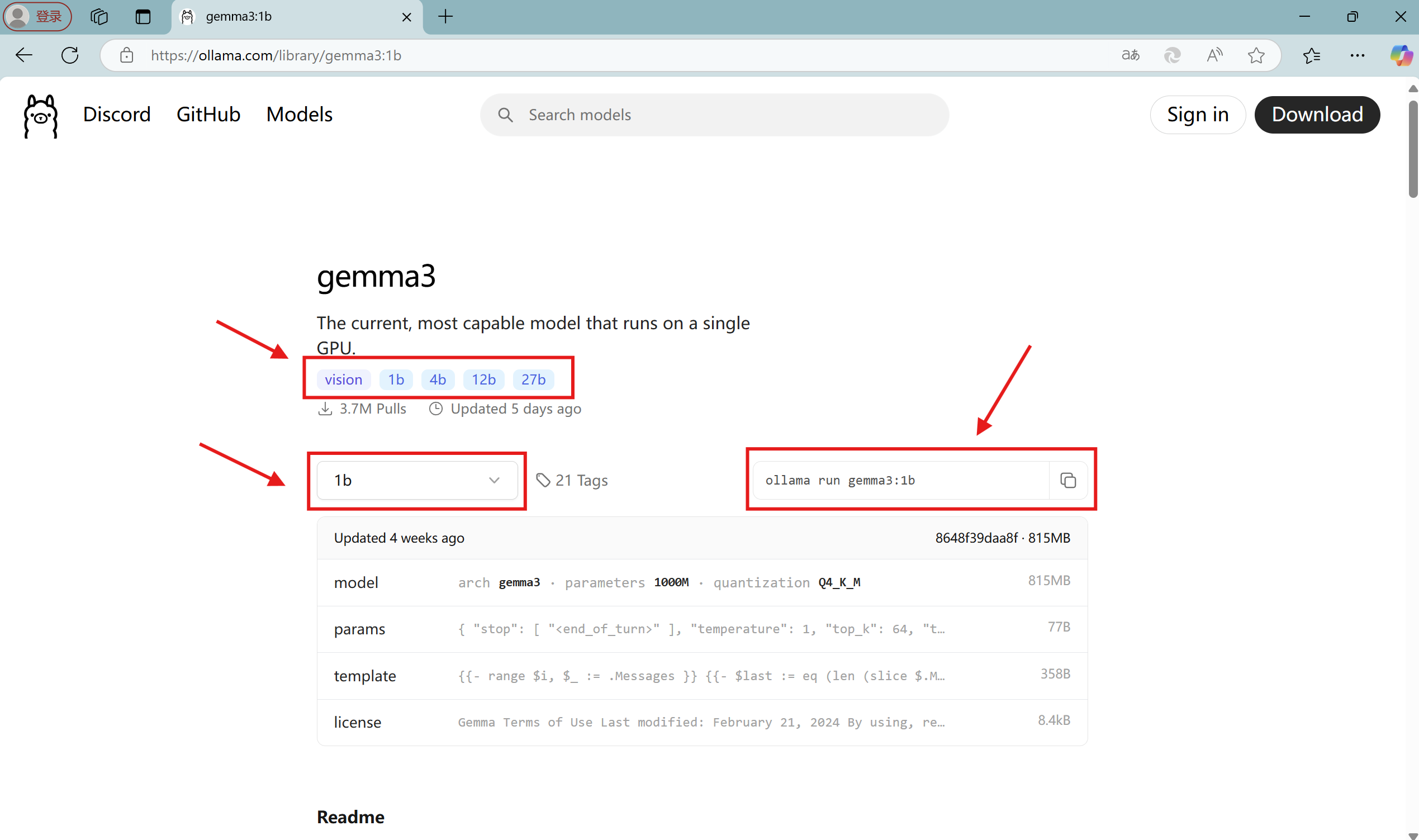Refresh the current page
Image resolution: width=1419 pixels, height=840 pixels.
pos(70,55)
